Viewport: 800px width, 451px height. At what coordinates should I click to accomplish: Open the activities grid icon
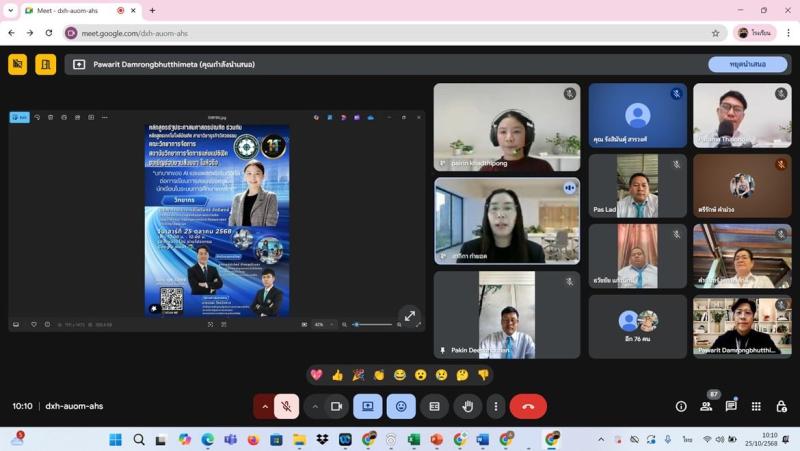(x=756, y=406)
